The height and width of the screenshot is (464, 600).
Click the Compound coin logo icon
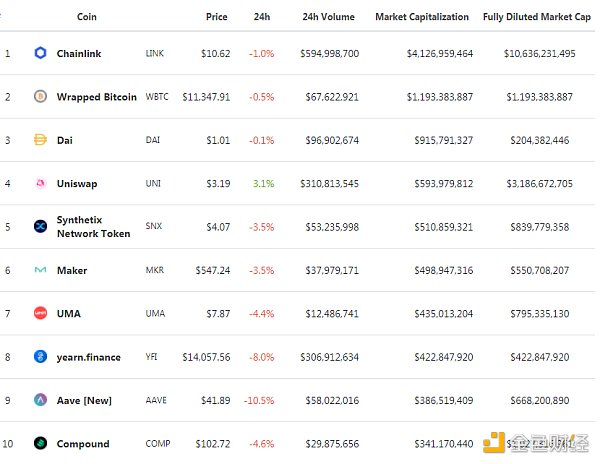pyautogui.click(x=40, y=444)
